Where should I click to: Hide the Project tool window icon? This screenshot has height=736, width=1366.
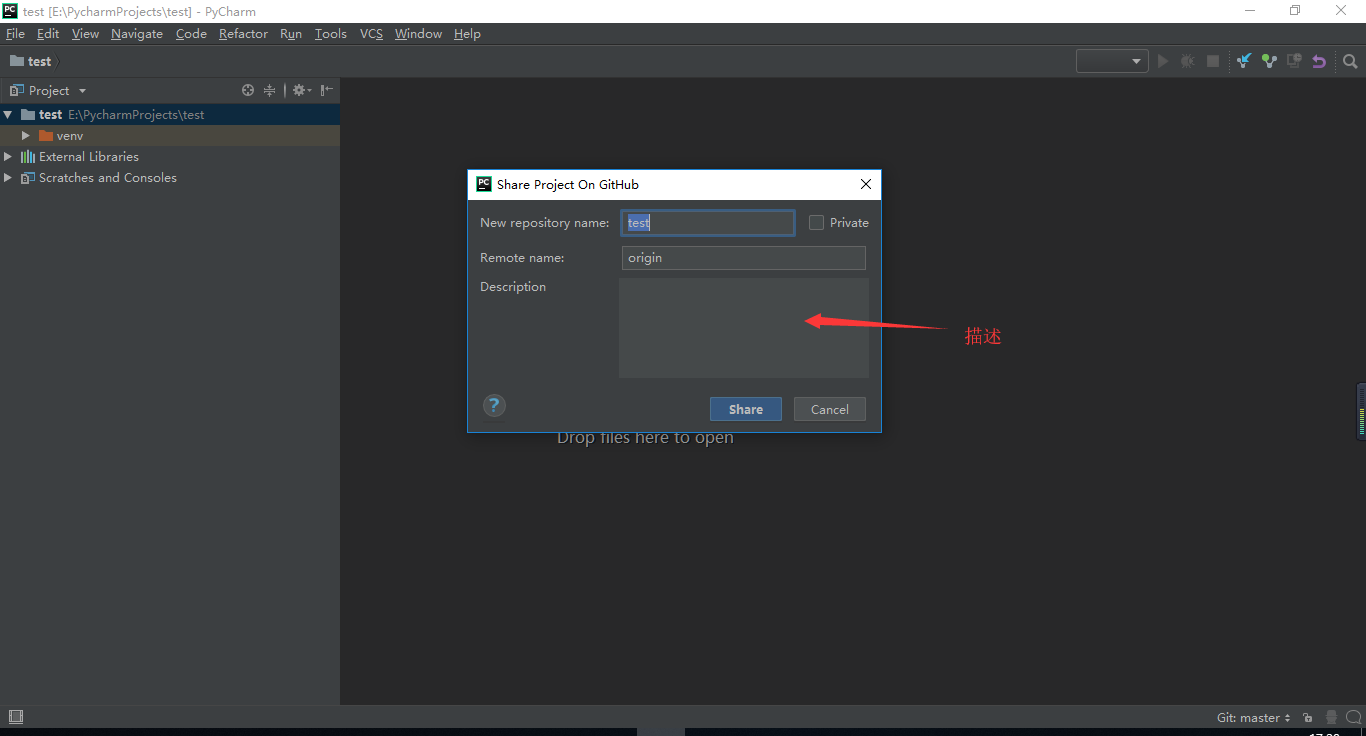pyautogui.click(x=327, y=90)
